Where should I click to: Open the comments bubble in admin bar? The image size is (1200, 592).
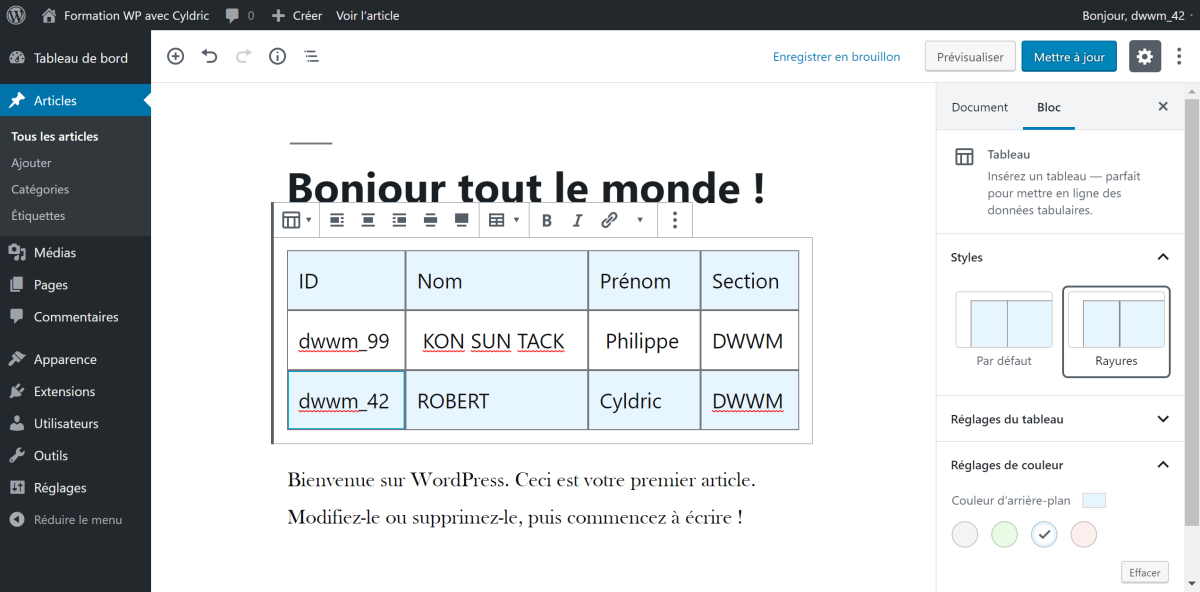coord(239,15)
